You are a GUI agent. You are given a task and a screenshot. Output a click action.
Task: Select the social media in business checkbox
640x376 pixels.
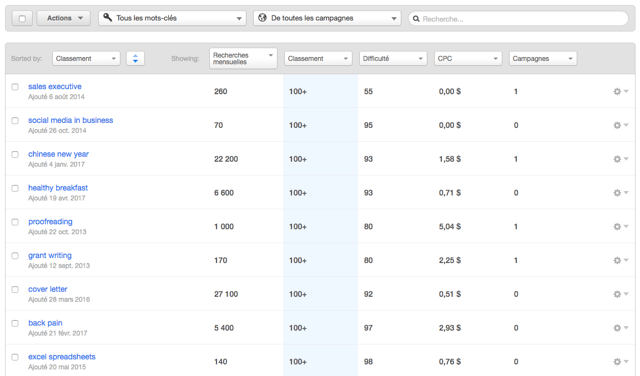(15, 120)
